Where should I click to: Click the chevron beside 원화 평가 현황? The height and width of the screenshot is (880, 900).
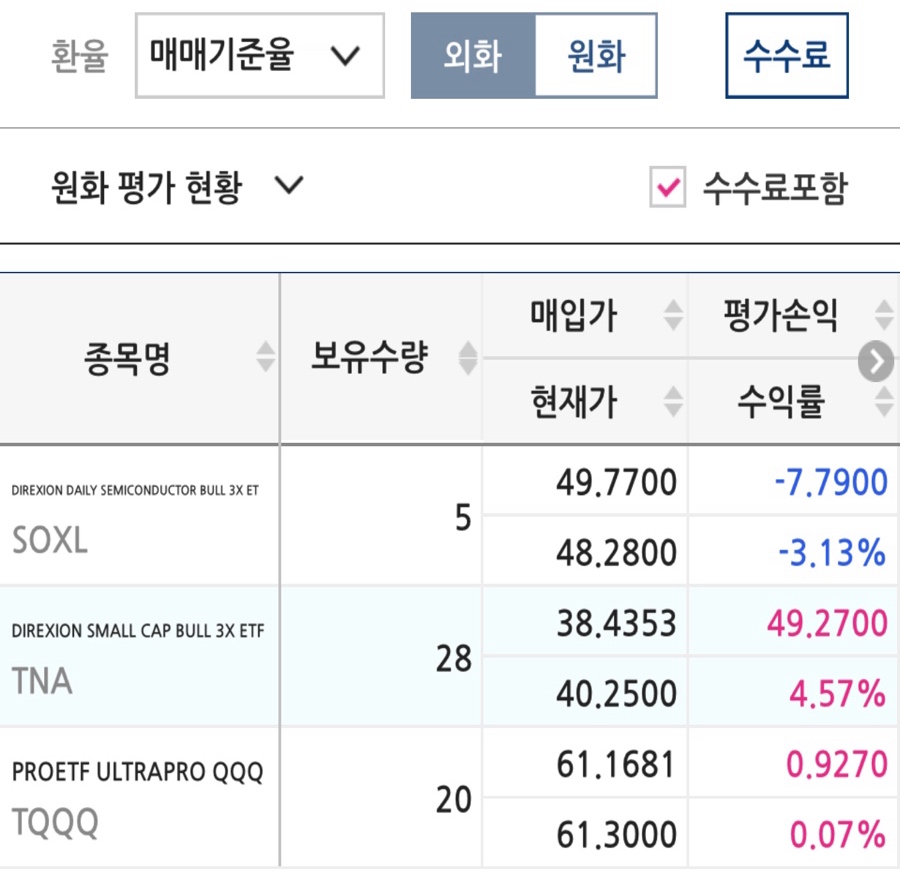(289, 185)
